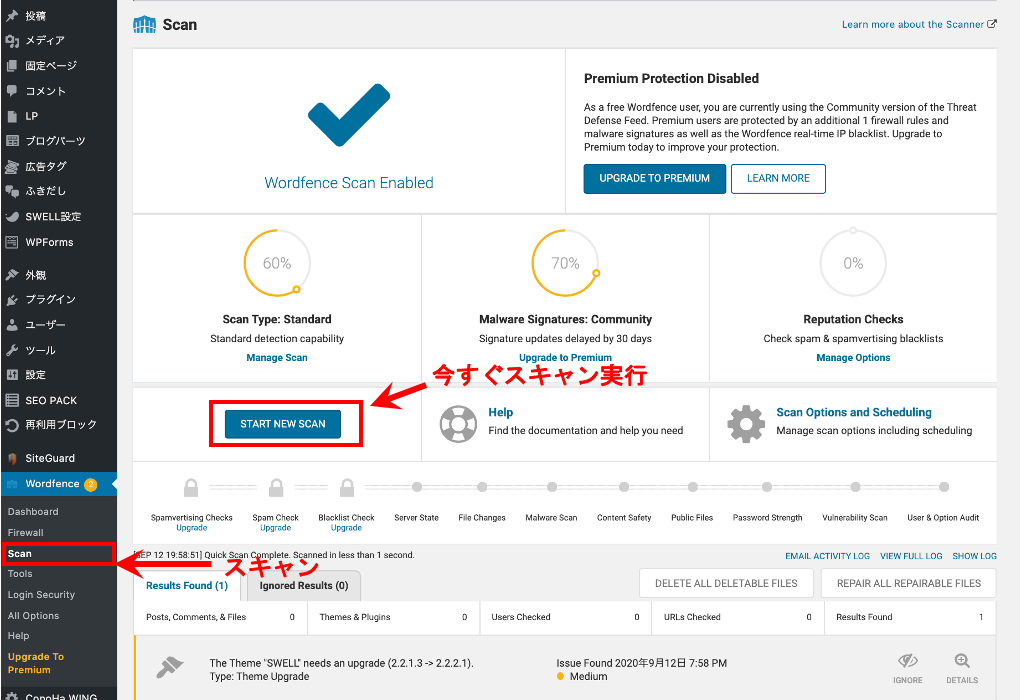Open コメント comment bubble icon
Image resolution: width=1020 pixels, height=700 pixels.
pyautogui.click(x=12, y=91)
